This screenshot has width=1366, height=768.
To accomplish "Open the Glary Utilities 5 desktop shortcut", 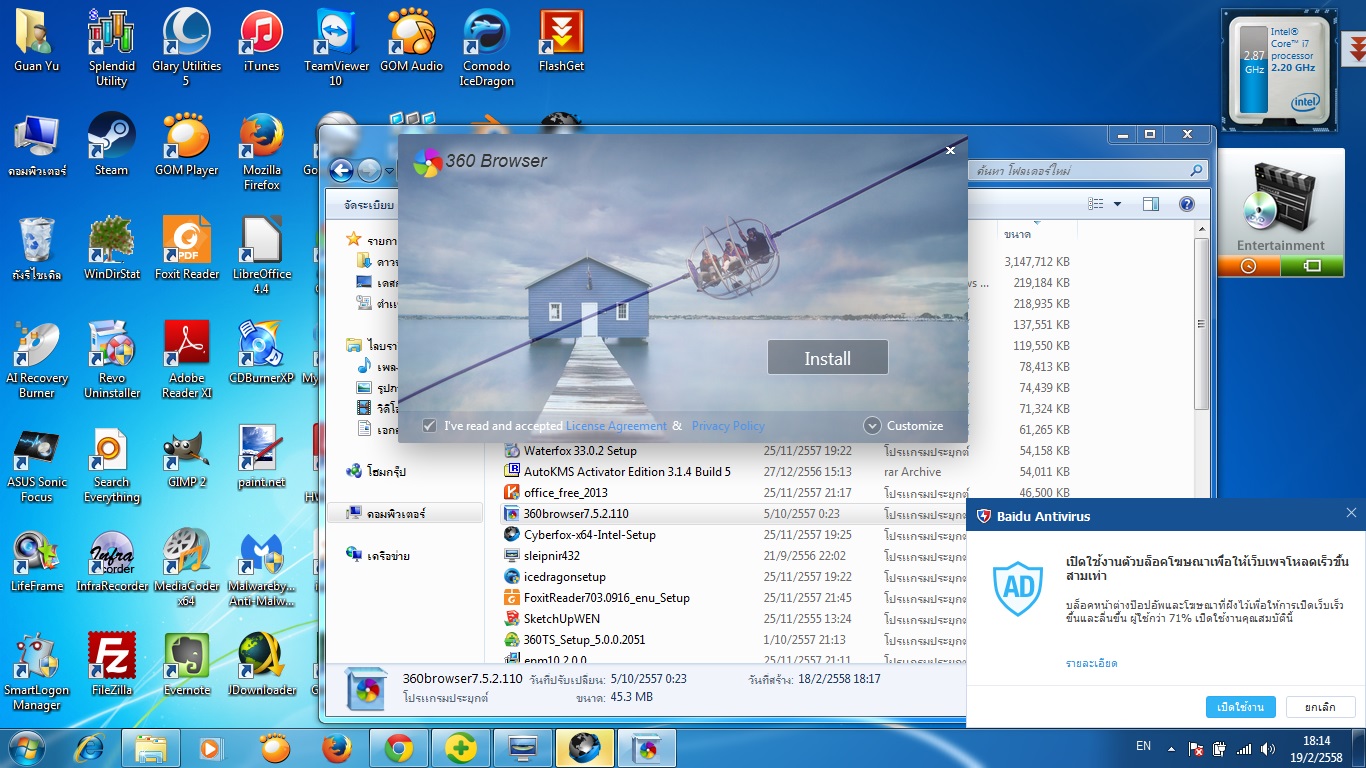I will point(186,48).
